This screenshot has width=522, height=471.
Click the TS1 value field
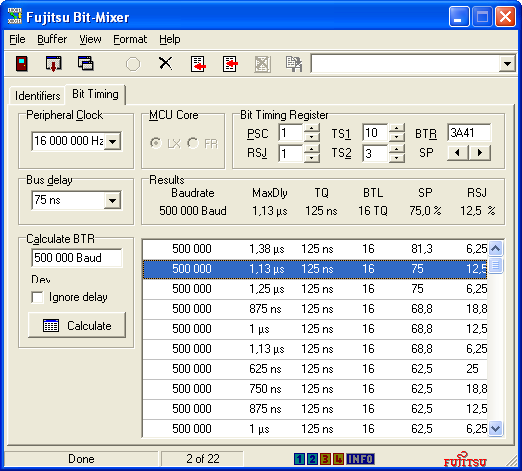(375, 133)
